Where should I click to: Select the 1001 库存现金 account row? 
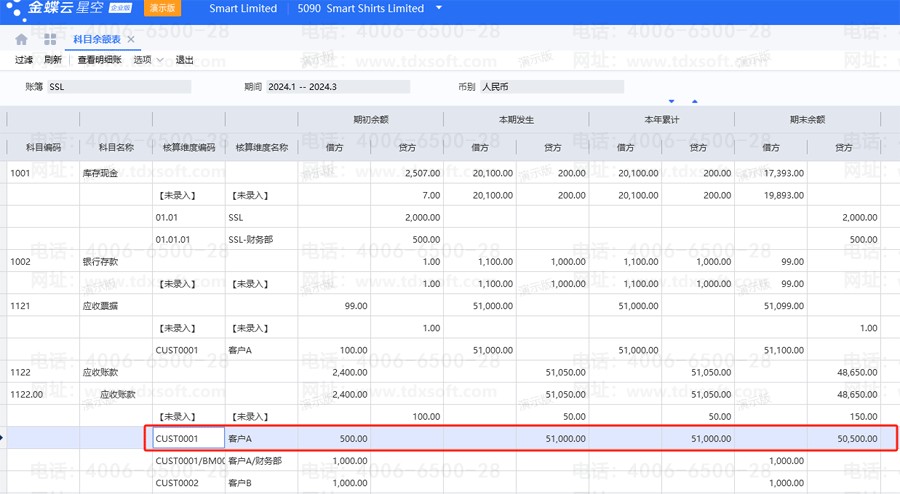[43, 173]
